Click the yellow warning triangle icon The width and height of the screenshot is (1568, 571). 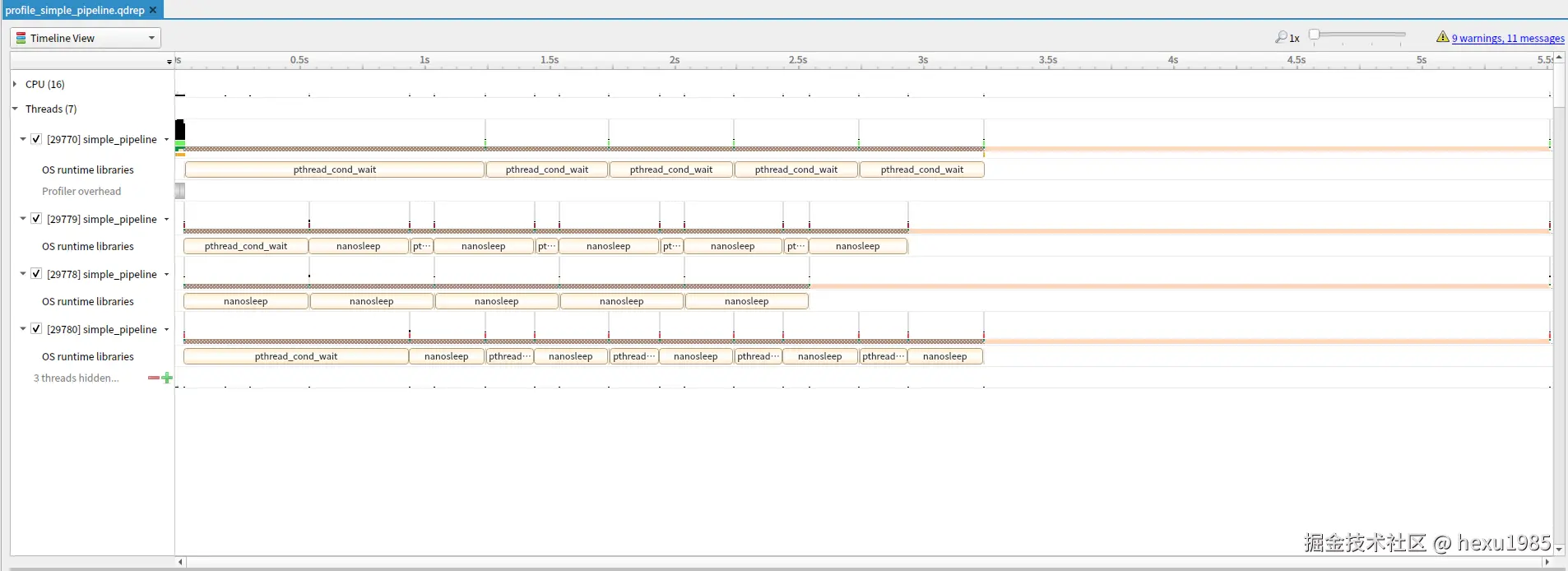[x=1442, y=37]
